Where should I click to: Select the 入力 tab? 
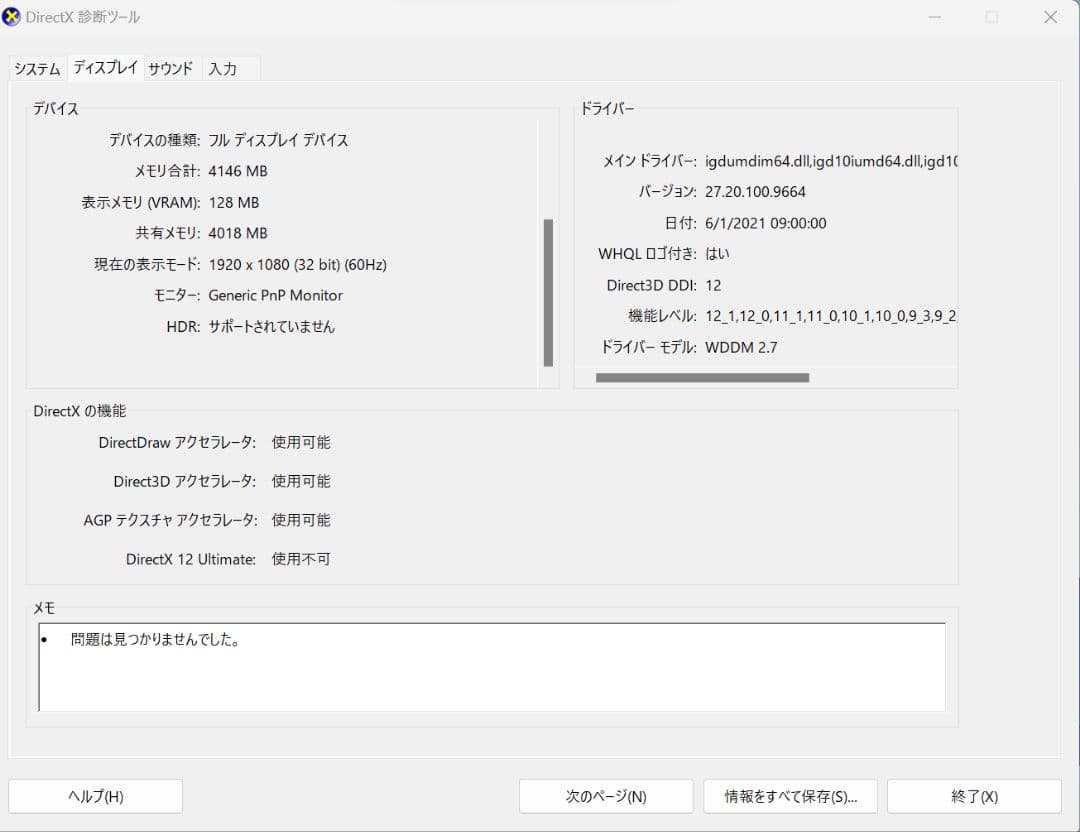coord(226,68)
